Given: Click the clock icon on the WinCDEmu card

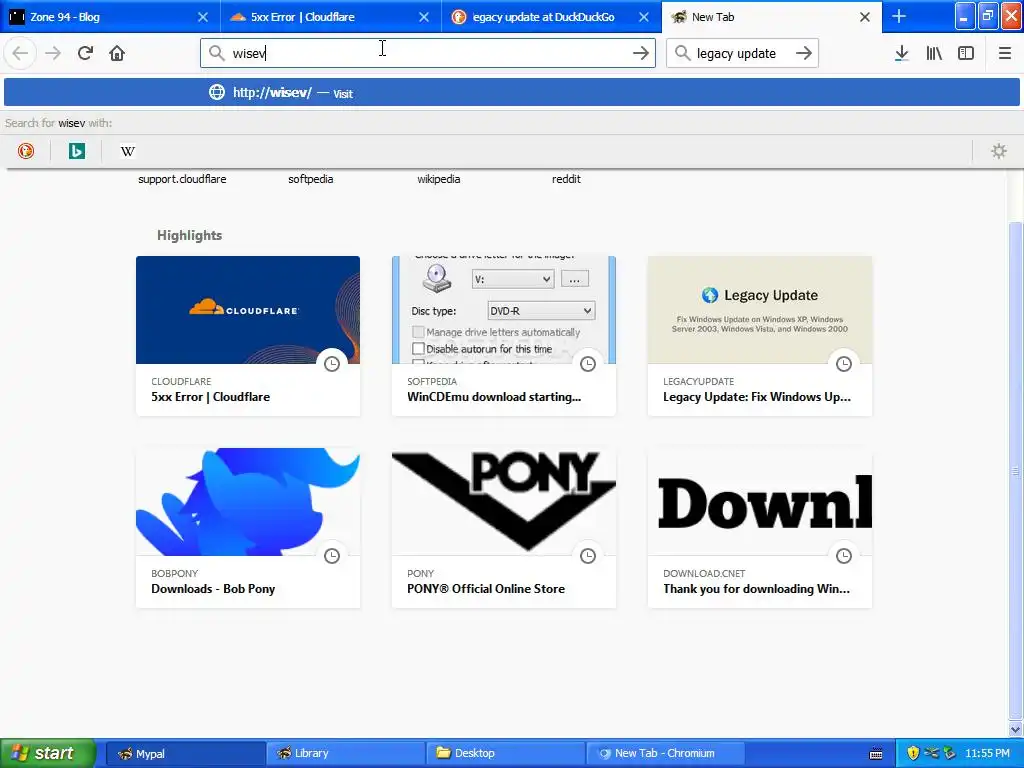Looking at the screenshot, I should 588,364.
